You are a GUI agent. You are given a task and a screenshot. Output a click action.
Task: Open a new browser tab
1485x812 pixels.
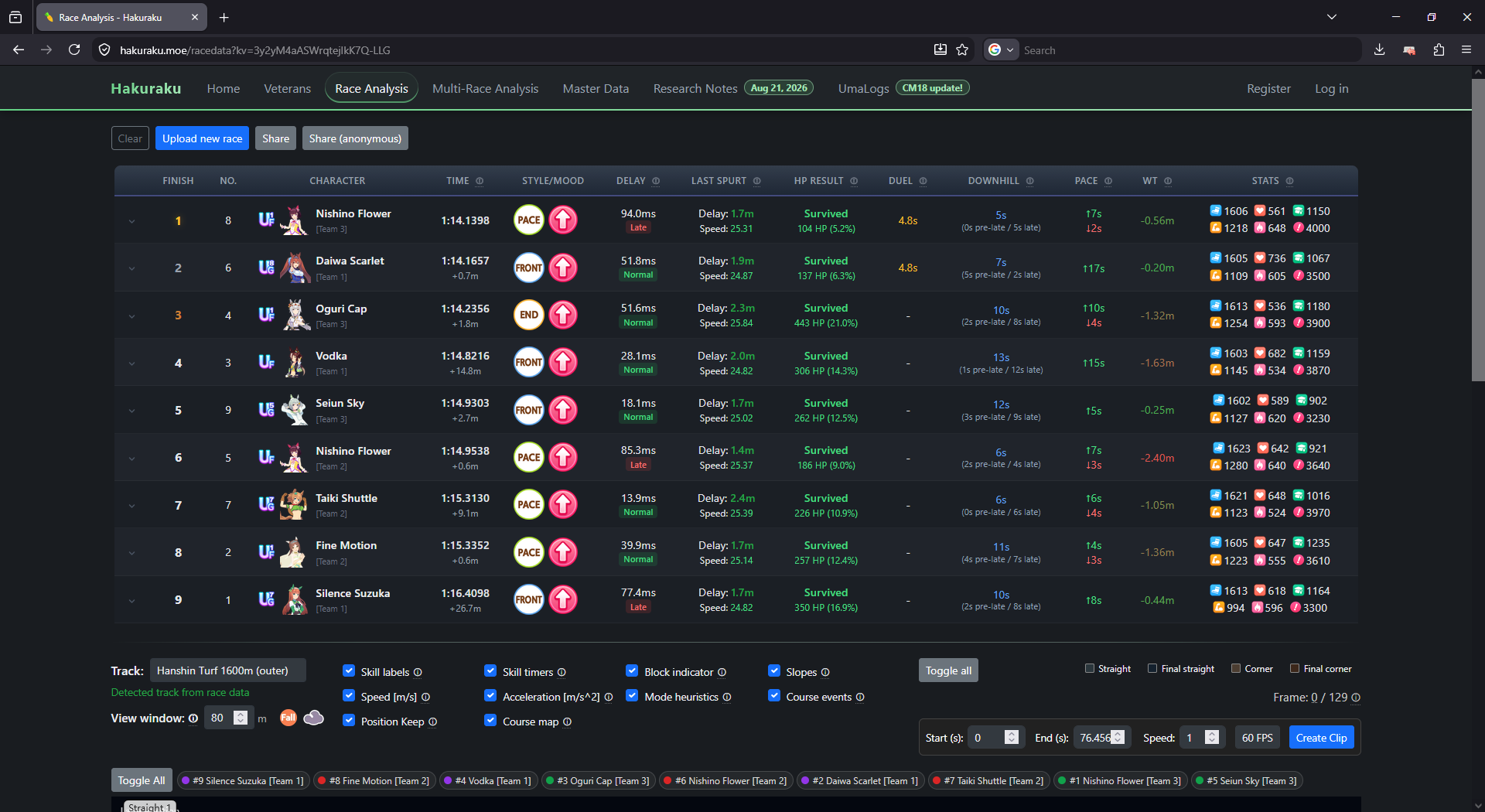pyautogui.click(x=224, y=17)
